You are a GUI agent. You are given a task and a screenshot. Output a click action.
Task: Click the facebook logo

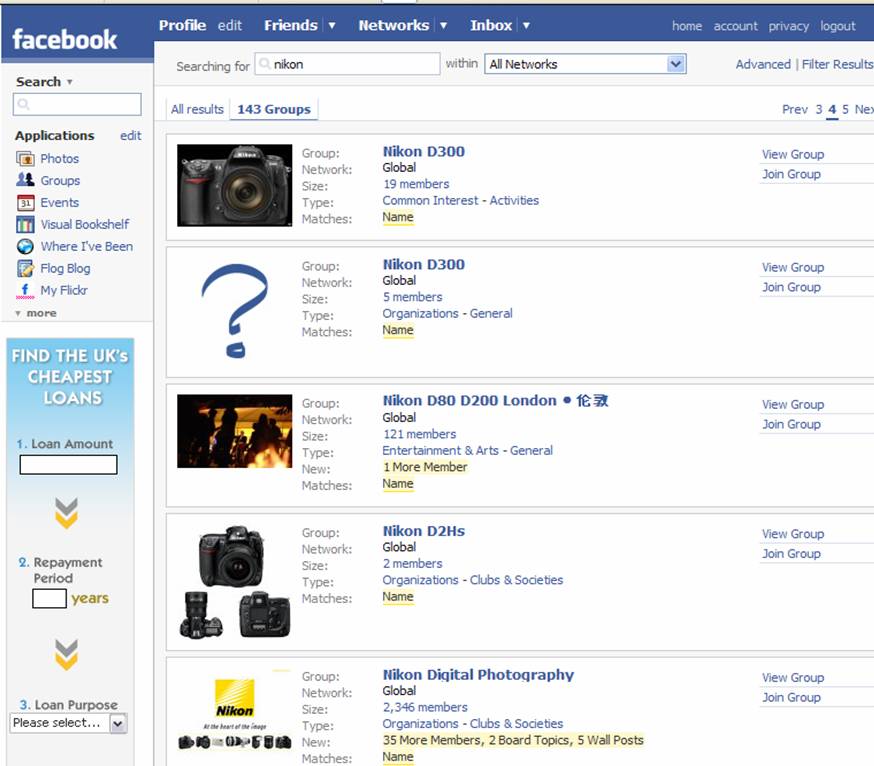(65, 40)
